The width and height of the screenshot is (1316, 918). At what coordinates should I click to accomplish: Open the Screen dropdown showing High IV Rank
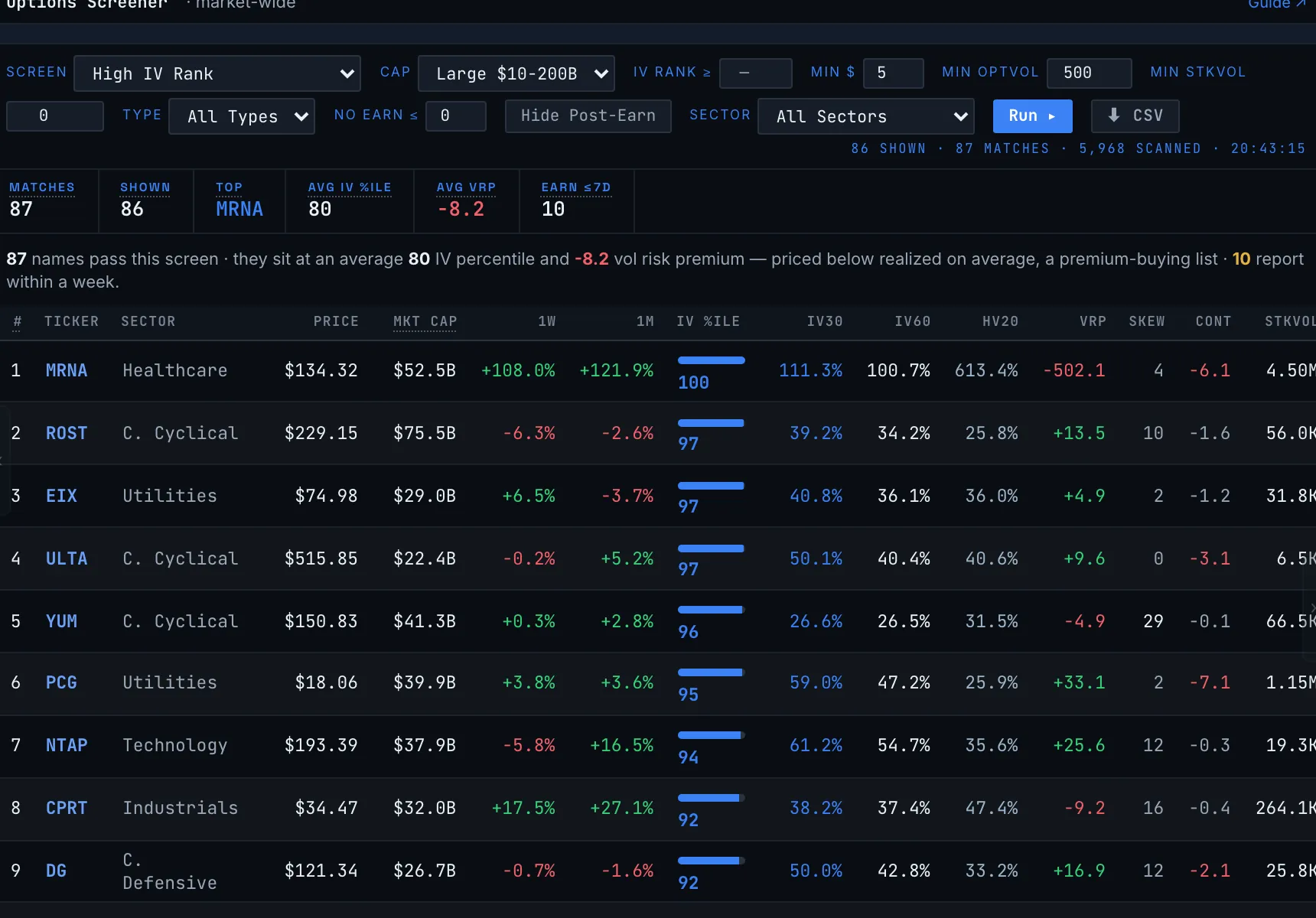point(217,73)
